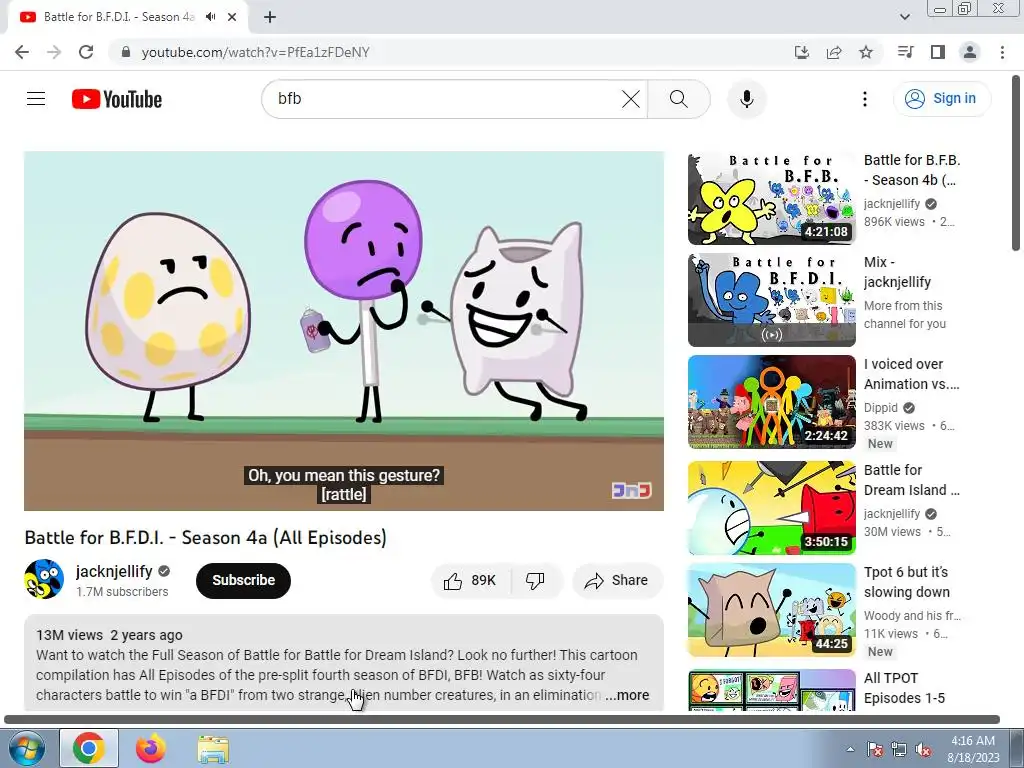The height and width of the screenshot is (768, 1024).
Task: Open Mix - jacknjellify playlist thumbnail
Action: coord(771,300)
